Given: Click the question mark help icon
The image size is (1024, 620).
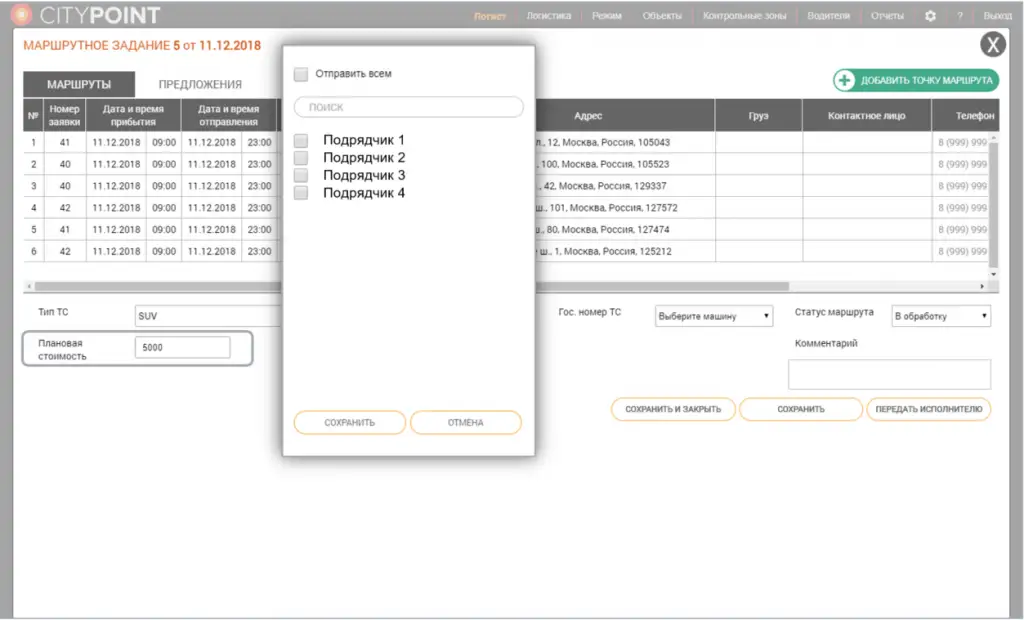Looking at the screenshot, I should pyautogui.click(x=960, y=16).
